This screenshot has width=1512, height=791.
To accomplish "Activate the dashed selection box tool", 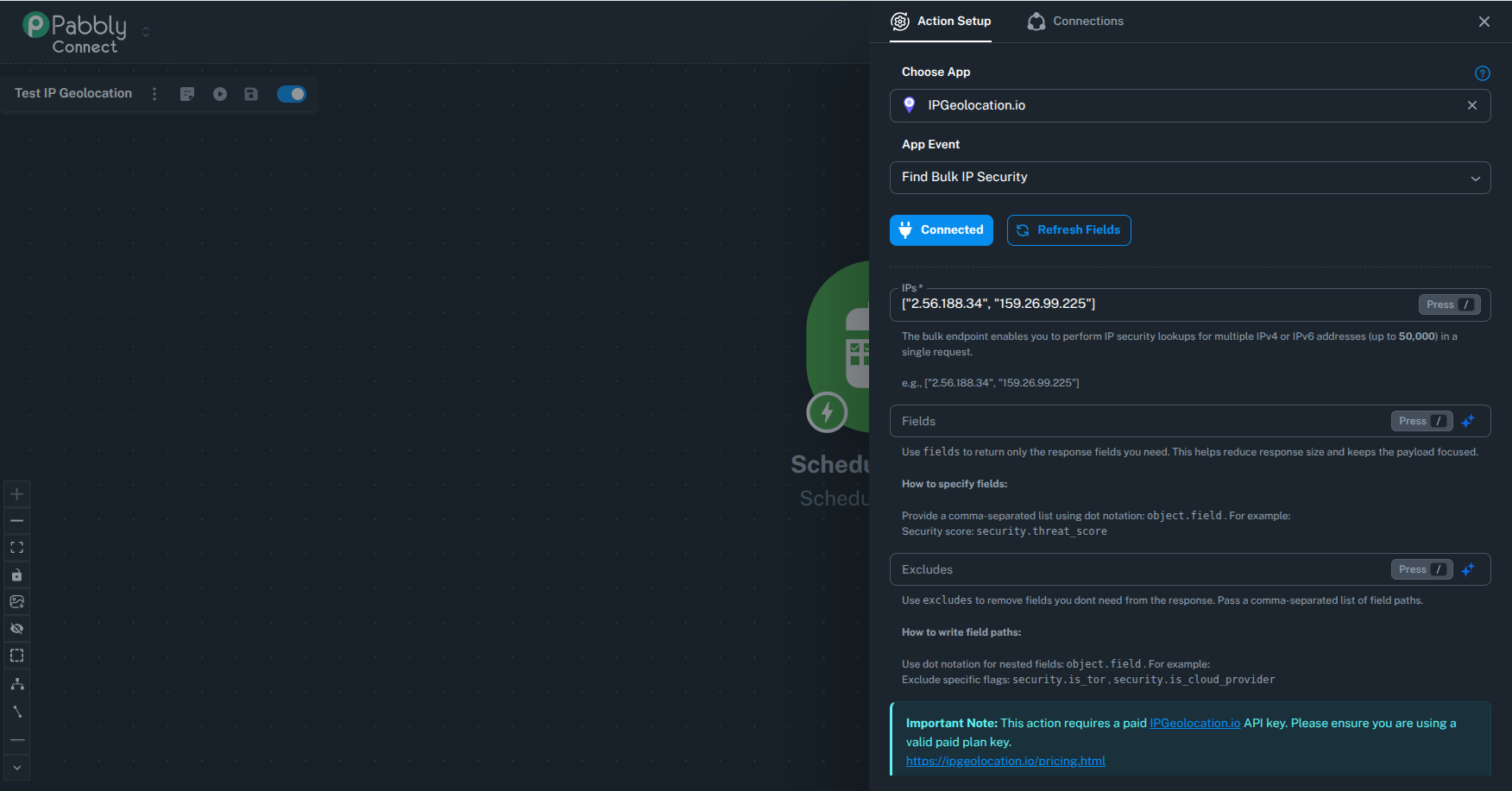I will [16, 656].
